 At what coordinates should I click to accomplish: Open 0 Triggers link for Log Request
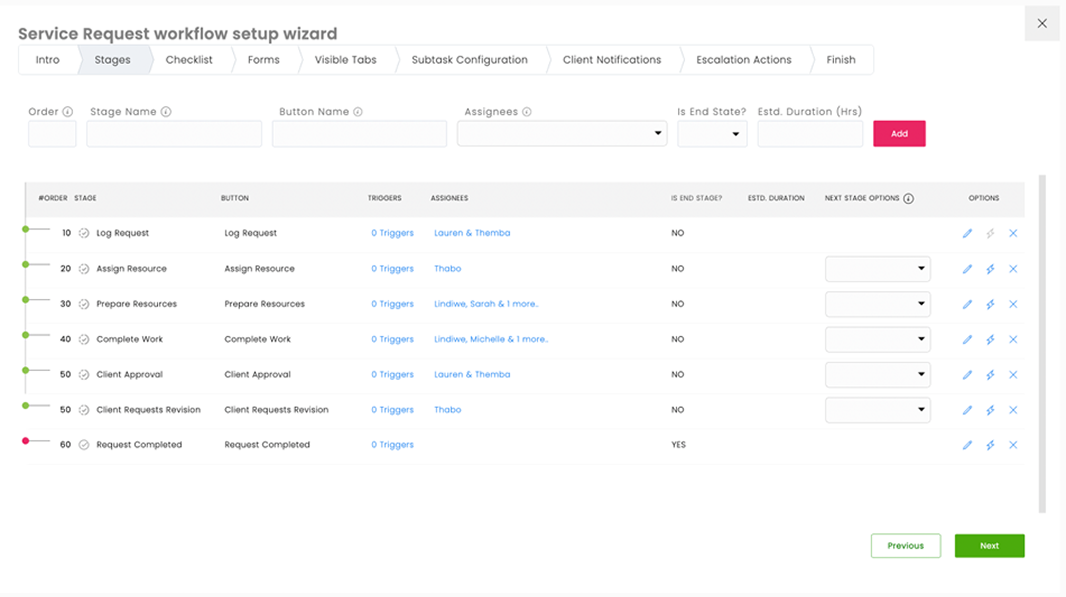tap(392, 233)
